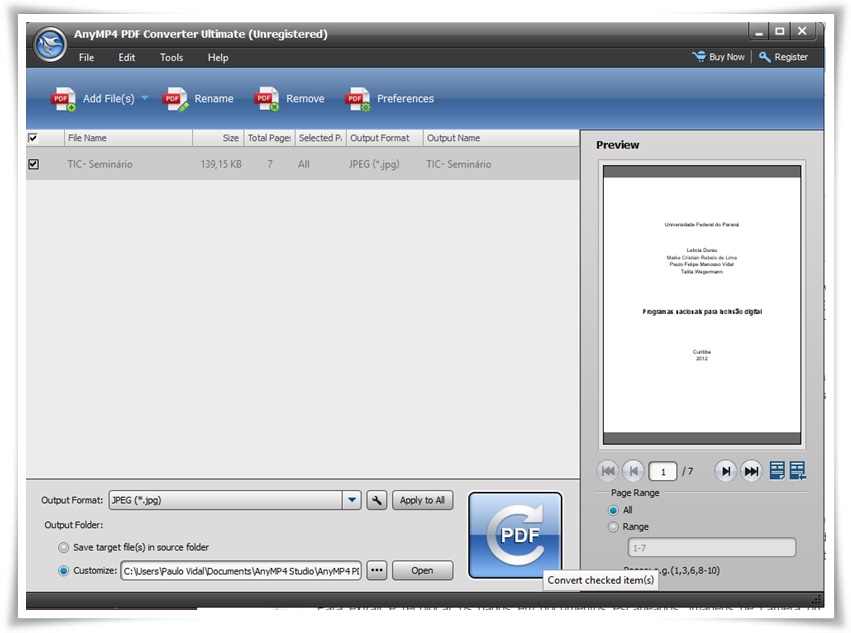Uncheck the TIC- Seminário file checkbox
Viewport: 851px width, 633px height.
pos(33,164)
